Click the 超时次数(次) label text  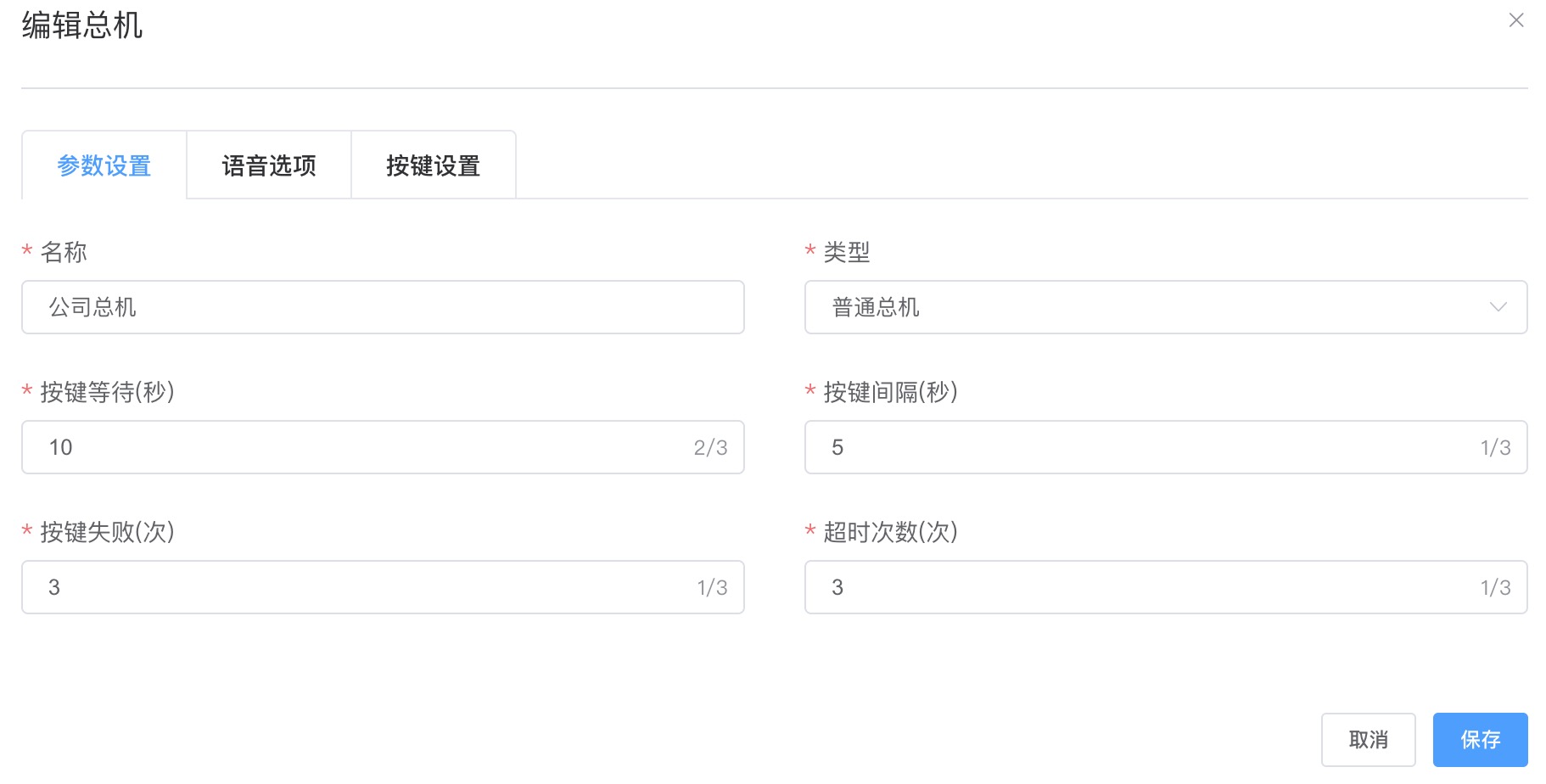890,532
